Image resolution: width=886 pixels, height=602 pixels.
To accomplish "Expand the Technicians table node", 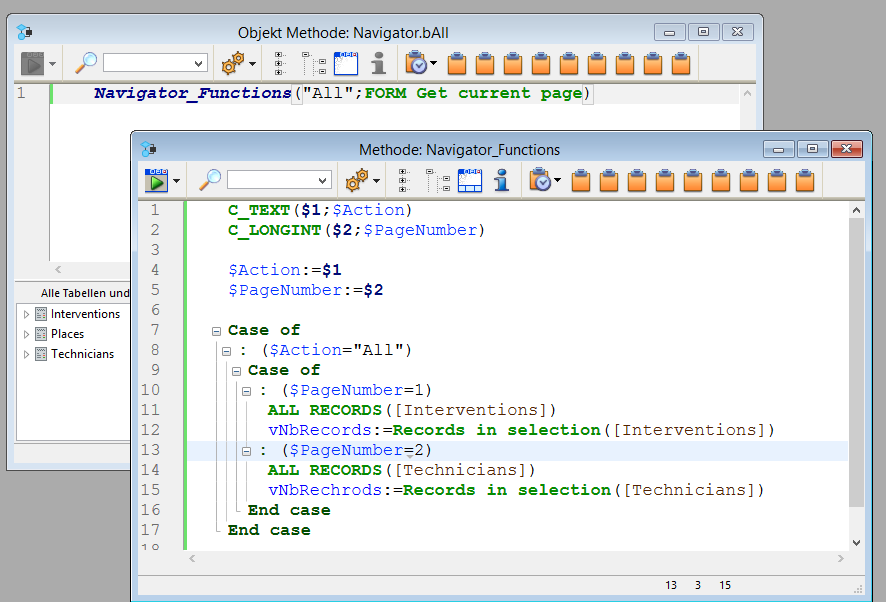I will [x=27, y=354].
